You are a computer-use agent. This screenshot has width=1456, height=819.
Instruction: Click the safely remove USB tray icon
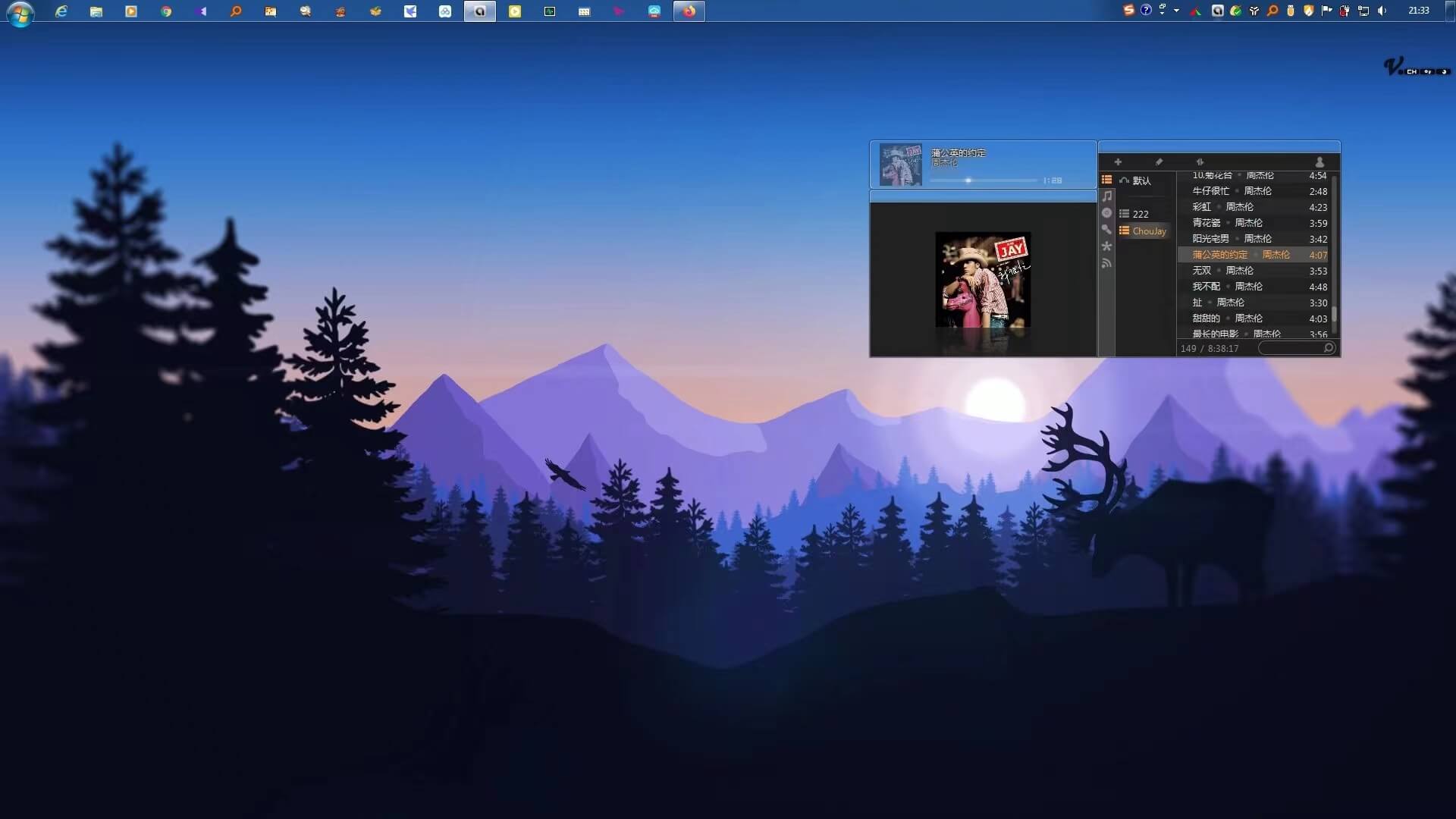point(1290,11)
